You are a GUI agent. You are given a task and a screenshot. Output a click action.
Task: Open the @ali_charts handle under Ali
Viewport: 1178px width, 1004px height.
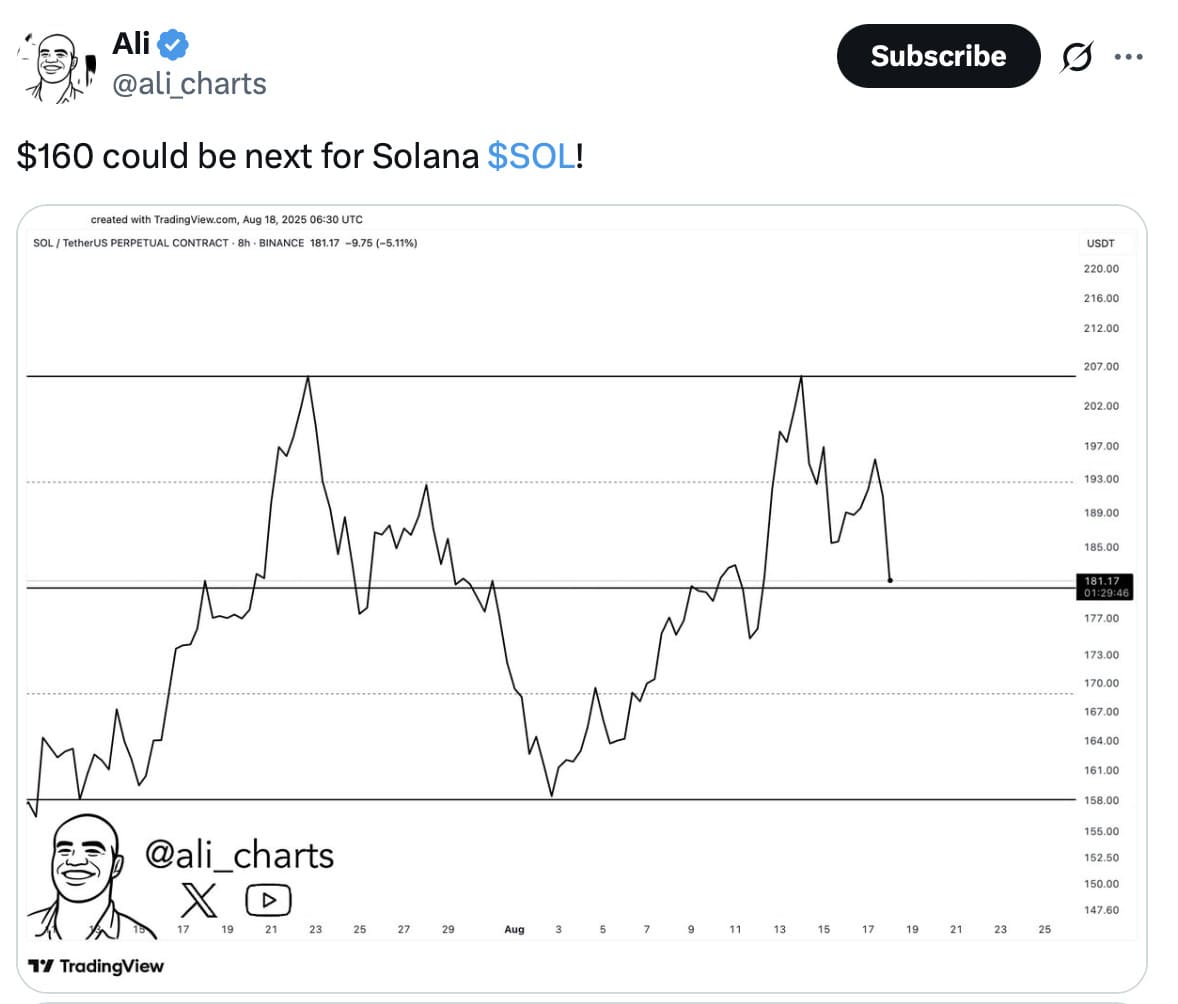(x=189, y=84)
